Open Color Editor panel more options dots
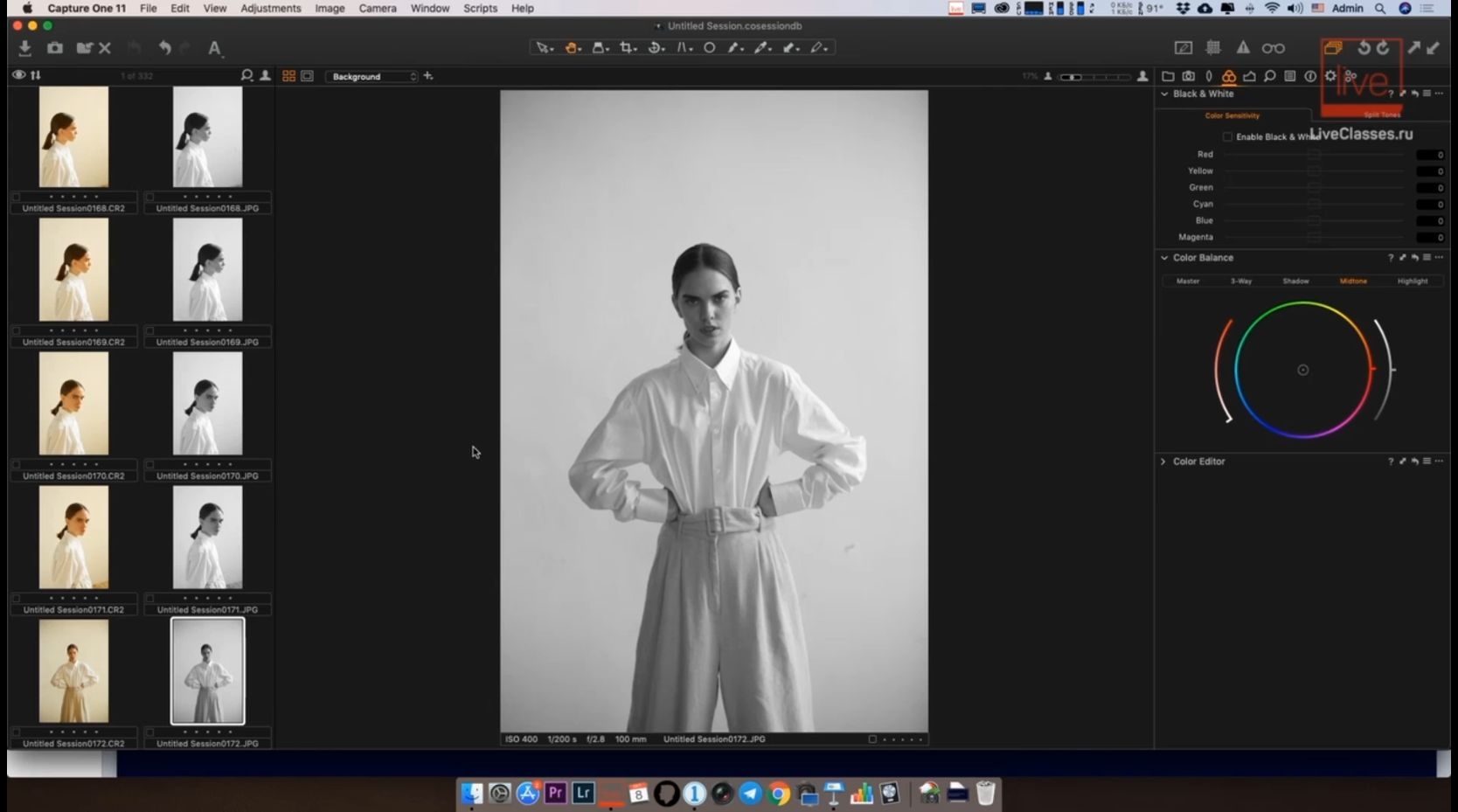The height and width of the screenshot is (812, 1458). [x=1439, y=462]
